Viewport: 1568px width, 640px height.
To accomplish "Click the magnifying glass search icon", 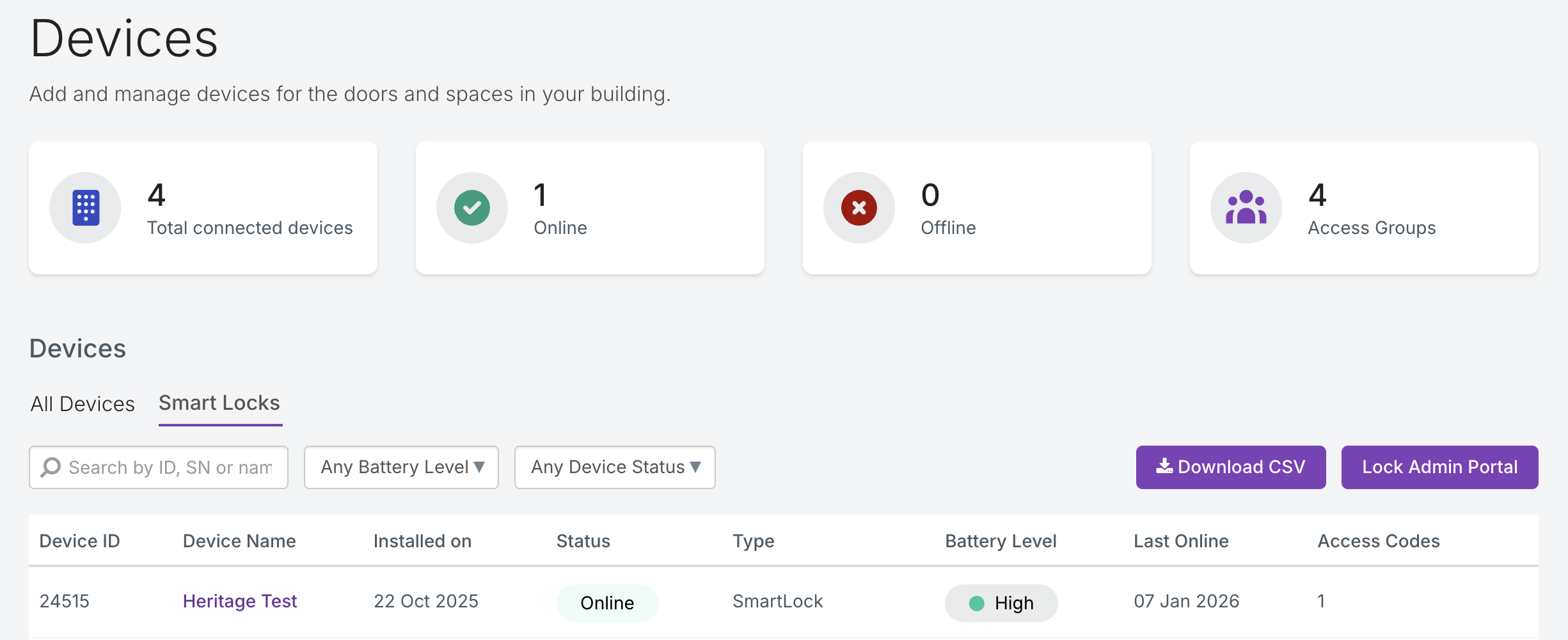I will 51,467.
